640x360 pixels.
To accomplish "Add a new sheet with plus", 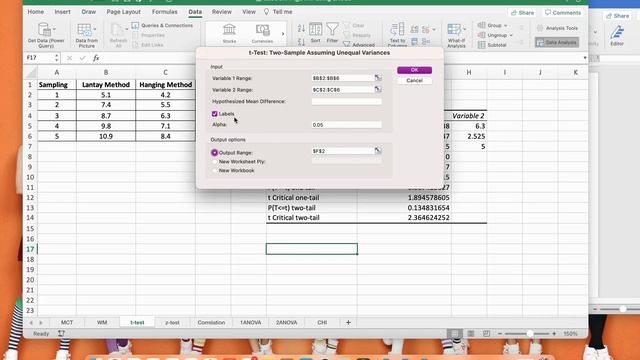I will 348,322.
